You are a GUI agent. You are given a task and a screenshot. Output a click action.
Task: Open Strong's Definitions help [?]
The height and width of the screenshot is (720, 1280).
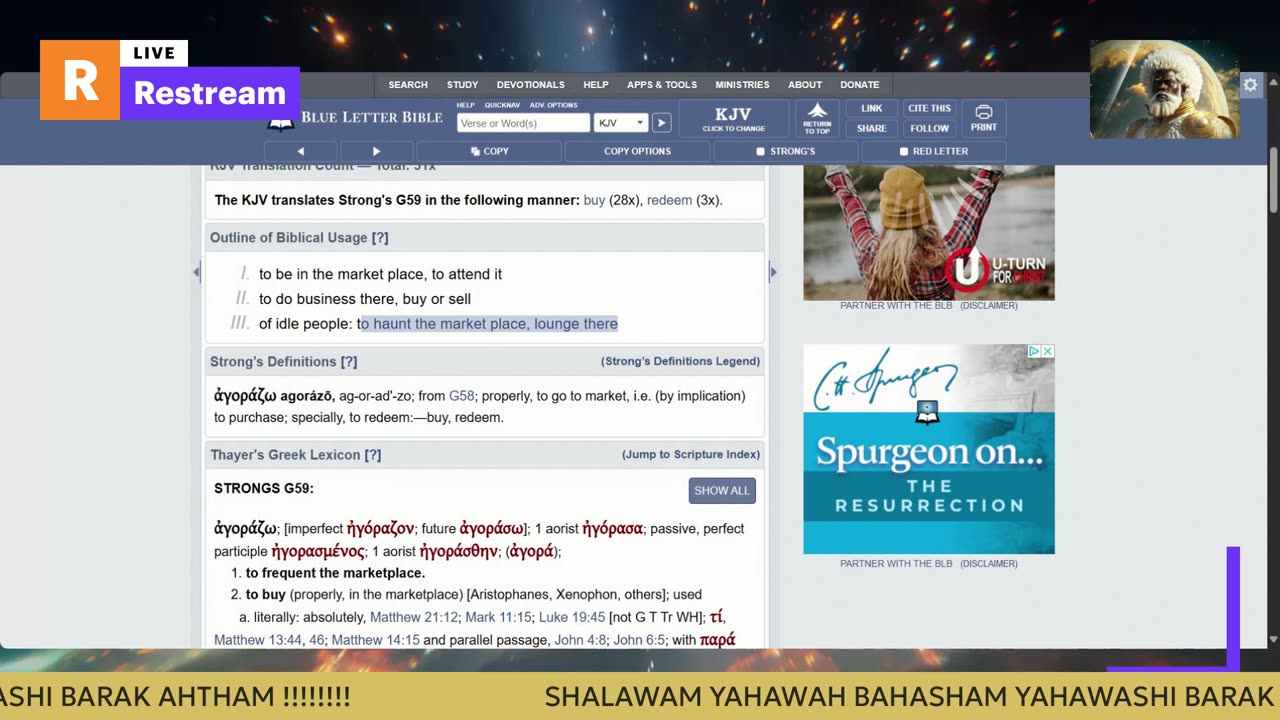(349, 362)
